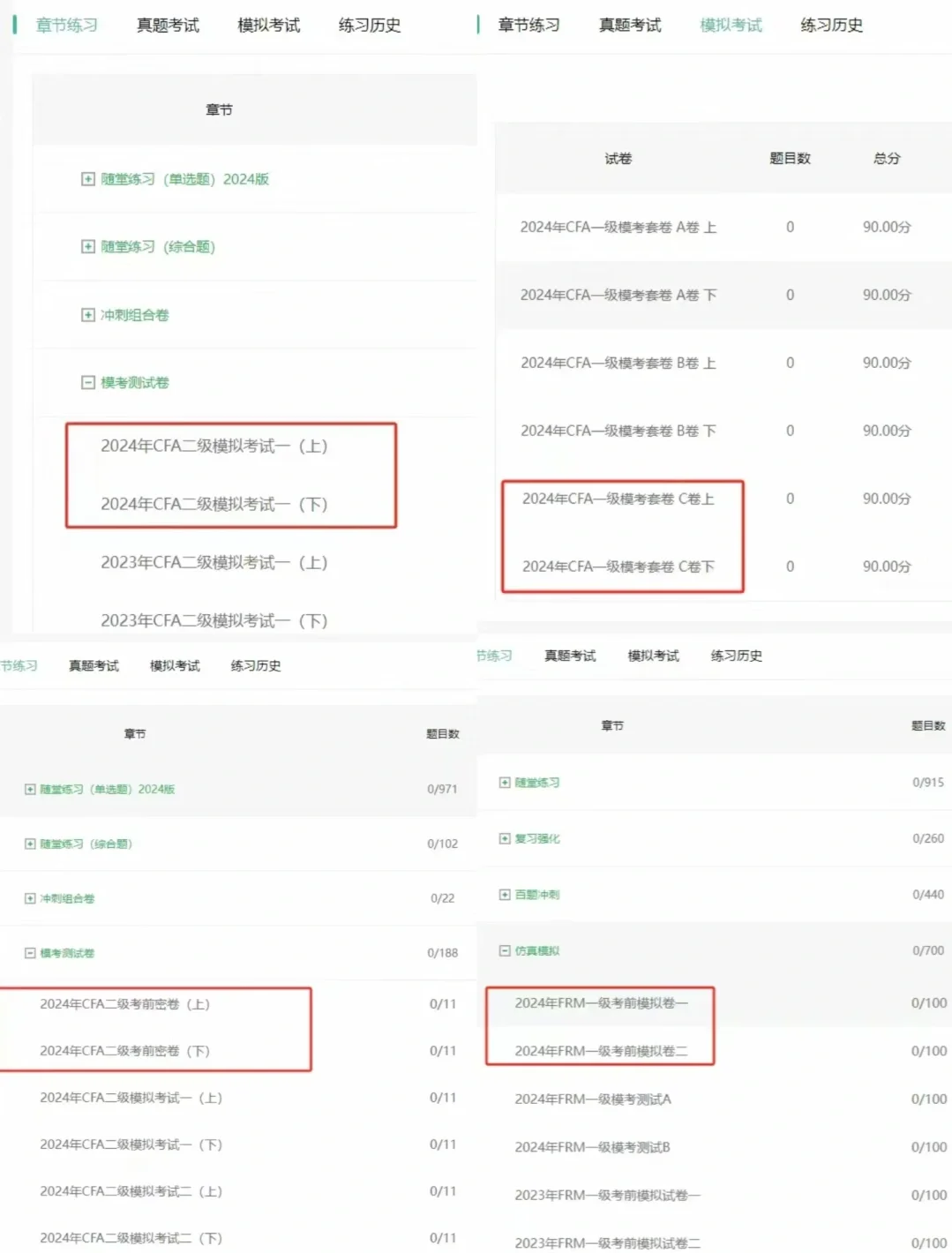Expand the 随堂练习（单选题）2024版 section
The image size is (952, 1253).
pos(88,178)
